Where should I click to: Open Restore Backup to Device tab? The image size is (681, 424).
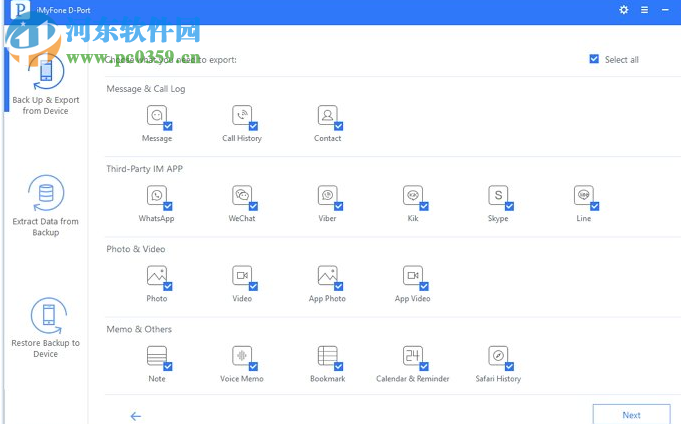[46, 328]
